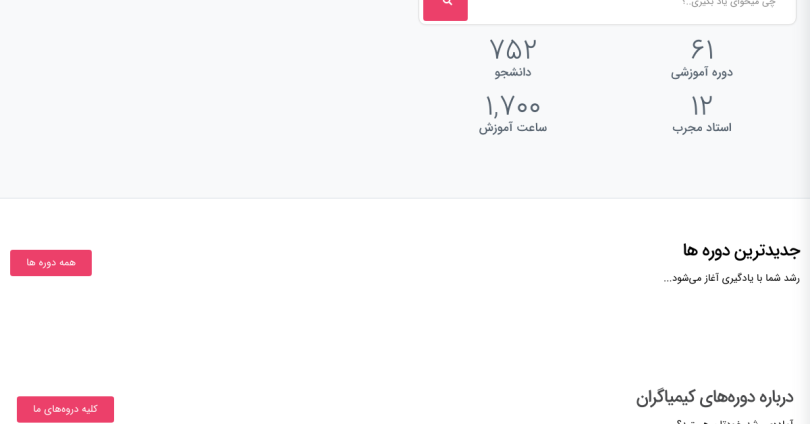Click the 61 courses counter number
This screenshot has width=810, height=424.
coord(702,49)
